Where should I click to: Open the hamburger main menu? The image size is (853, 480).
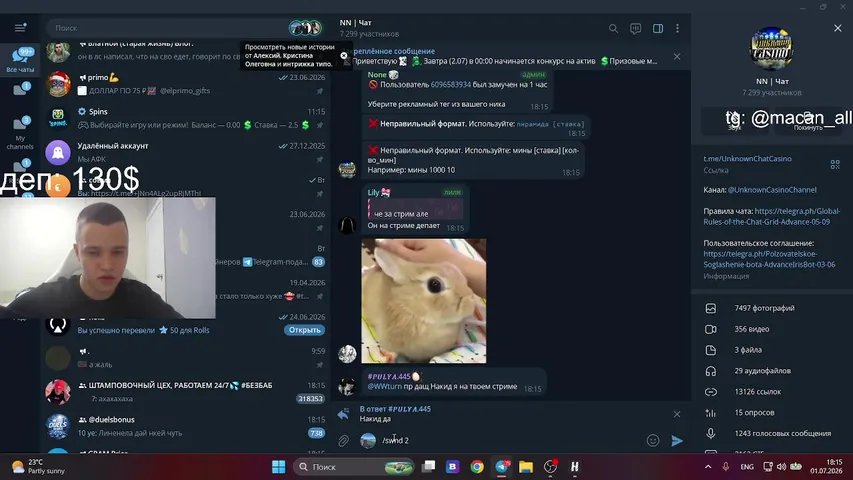tap(20, 28)
